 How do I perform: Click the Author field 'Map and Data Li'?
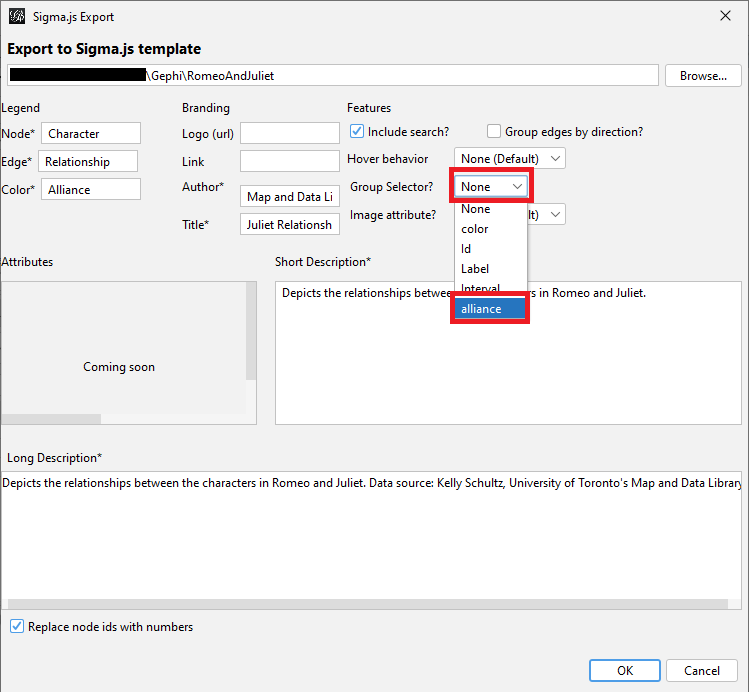(x=289, y=196)
